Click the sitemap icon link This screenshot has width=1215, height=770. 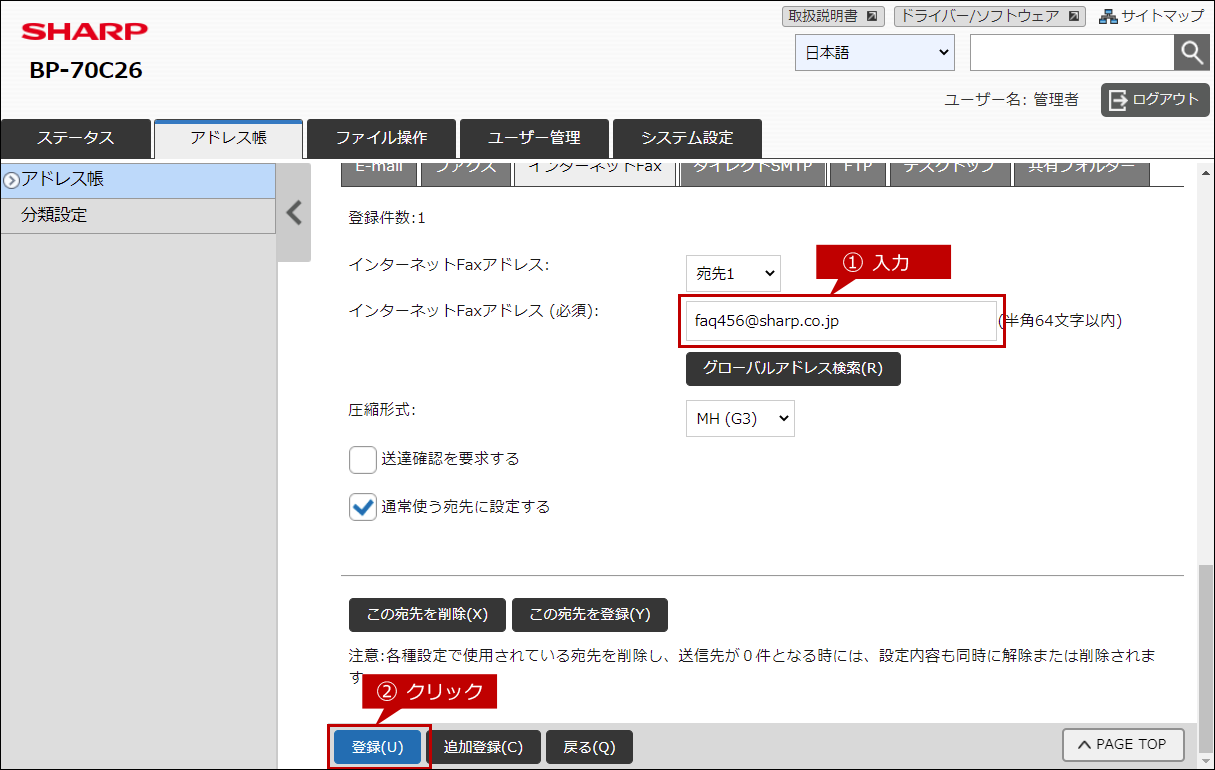point(1152,16)
